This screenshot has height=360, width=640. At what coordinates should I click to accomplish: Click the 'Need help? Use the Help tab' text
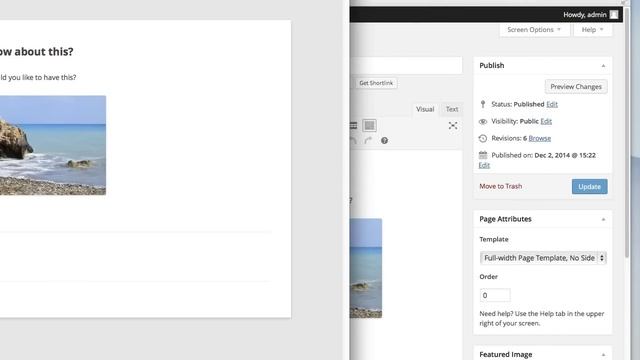point(542,318)
